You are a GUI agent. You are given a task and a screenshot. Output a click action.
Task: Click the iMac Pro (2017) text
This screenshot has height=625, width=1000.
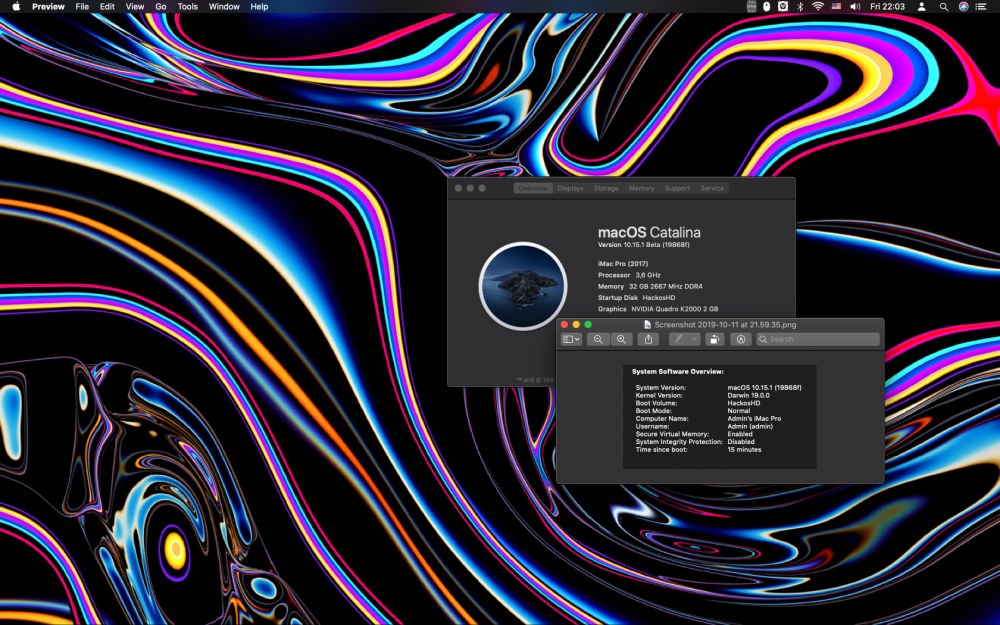pyautogui.click(x=623, y=263)
